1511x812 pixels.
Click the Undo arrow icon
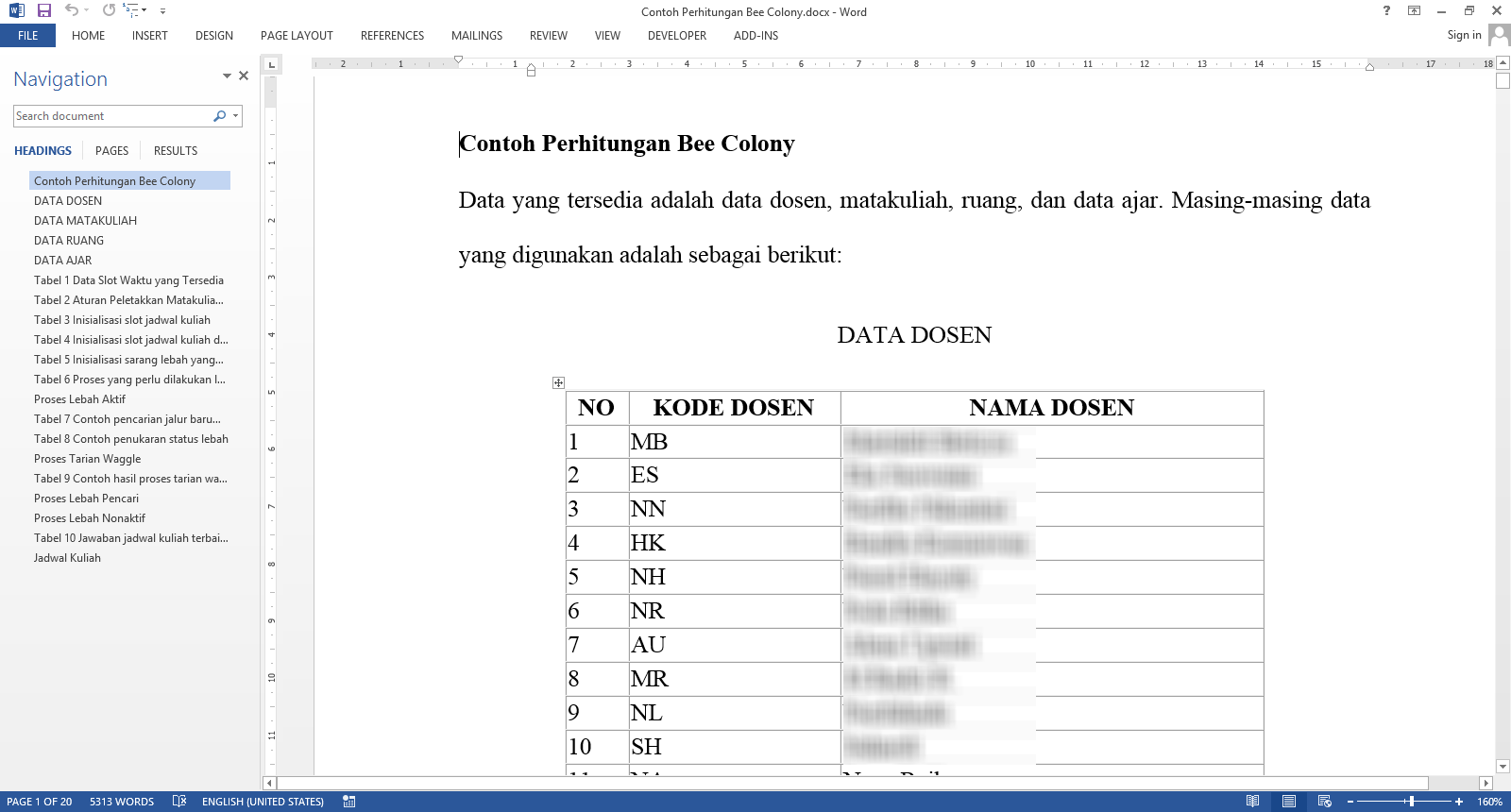(72, 10)
